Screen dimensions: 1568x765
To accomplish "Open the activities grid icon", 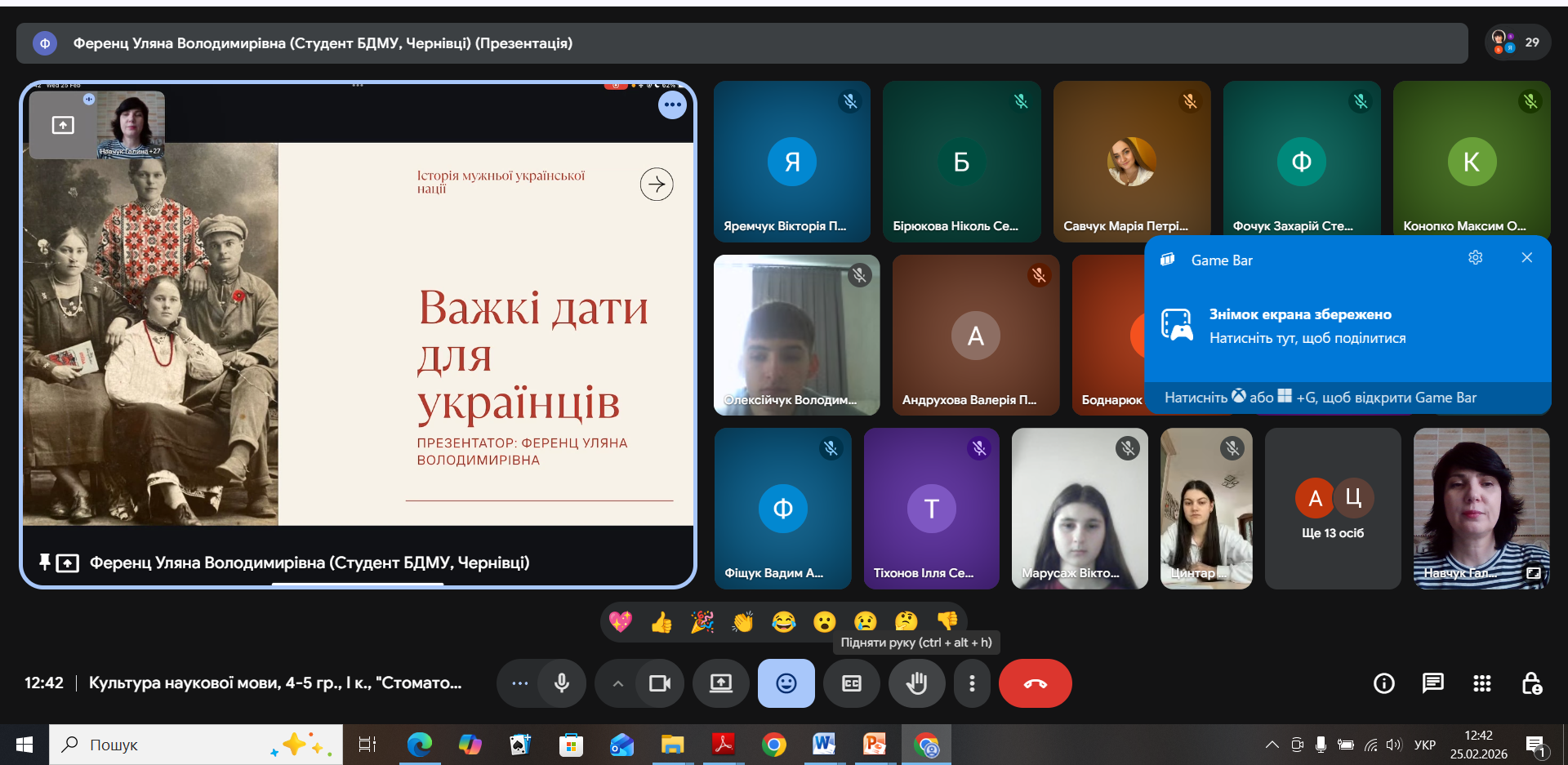I will (x=1482, y=683).
